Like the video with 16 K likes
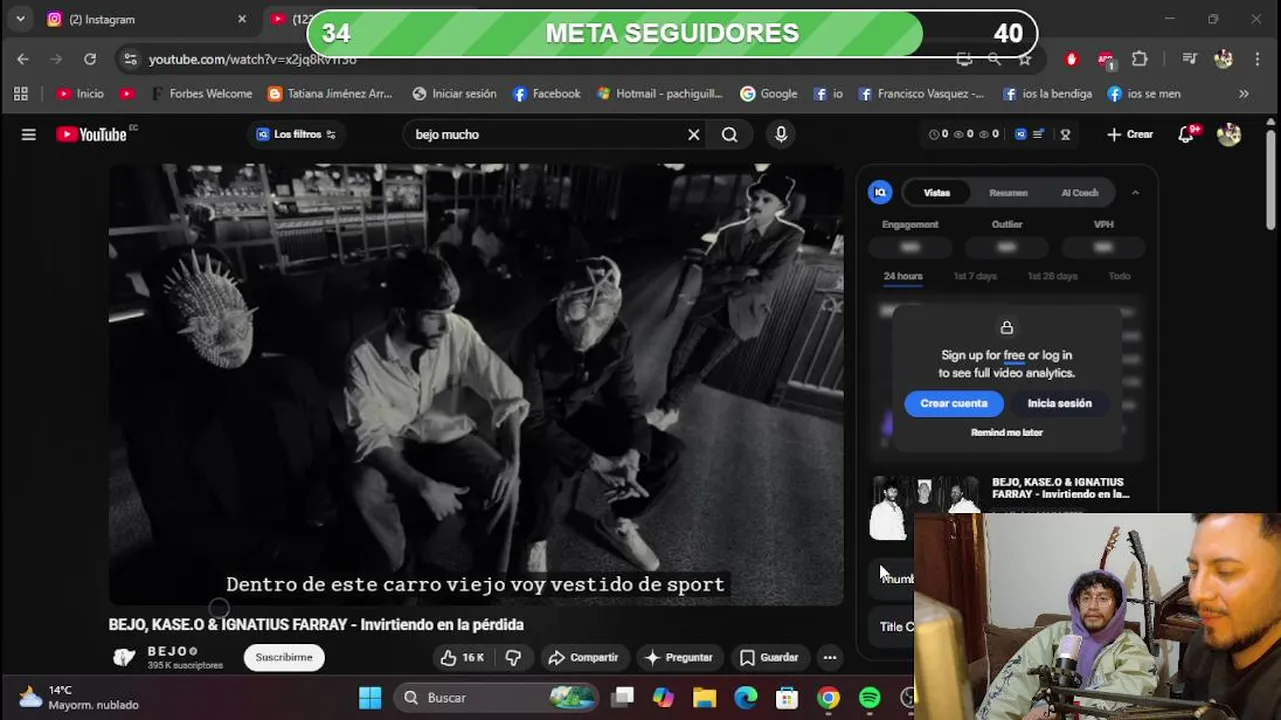The width and height of the screenshot is (1281, 720). [462, 657]
